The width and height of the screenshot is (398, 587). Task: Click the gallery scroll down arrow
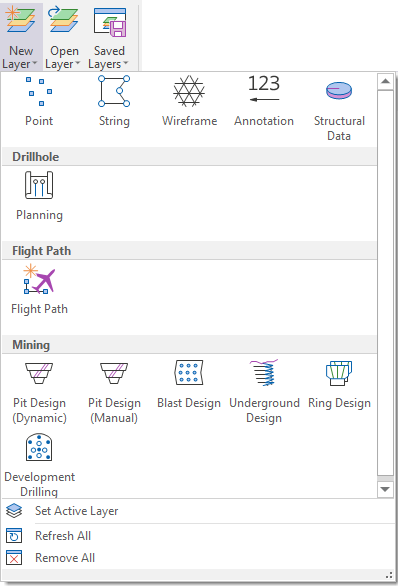pyautogui.click(x=385, y=489)
